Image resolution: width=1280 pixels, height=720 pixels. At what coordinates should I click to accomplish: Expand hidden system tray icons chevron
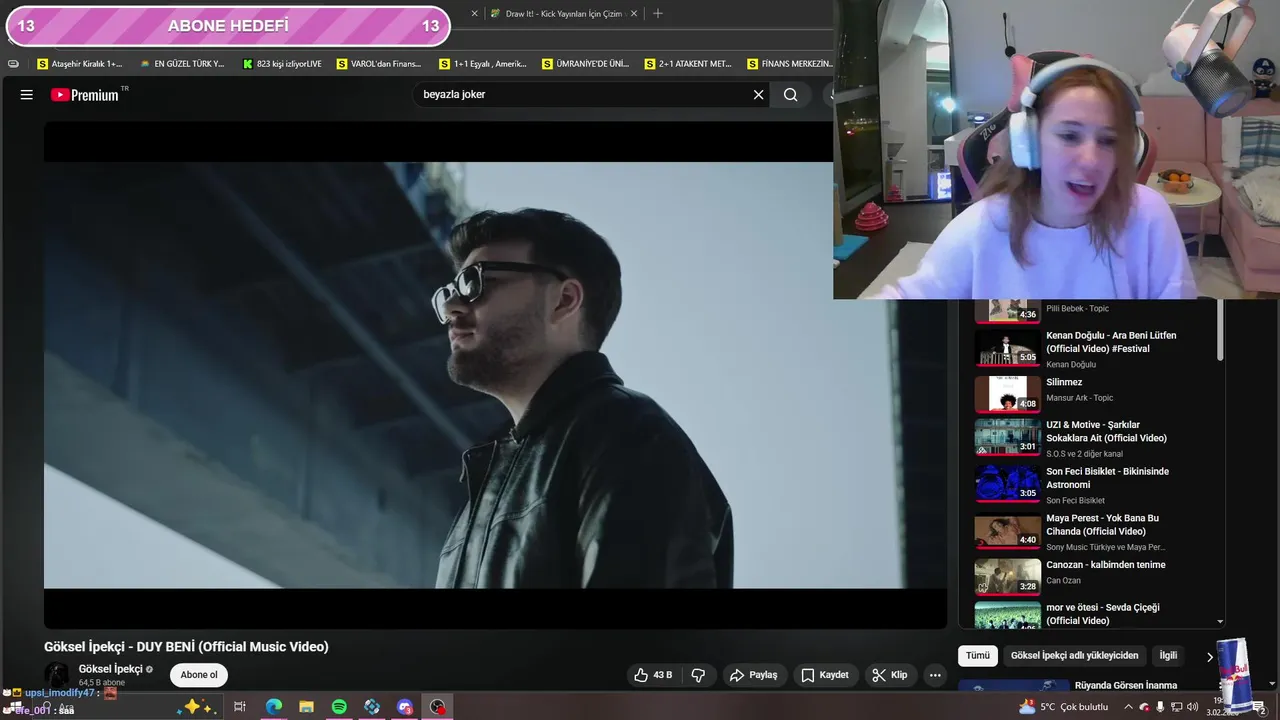(x=1128, y=707)
